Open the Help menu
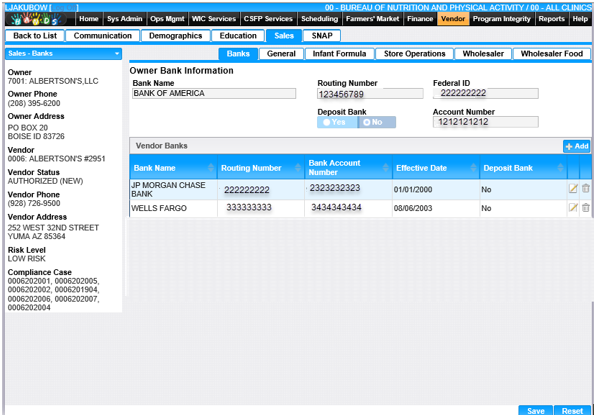The image size is (595, 415). [580, 19]
